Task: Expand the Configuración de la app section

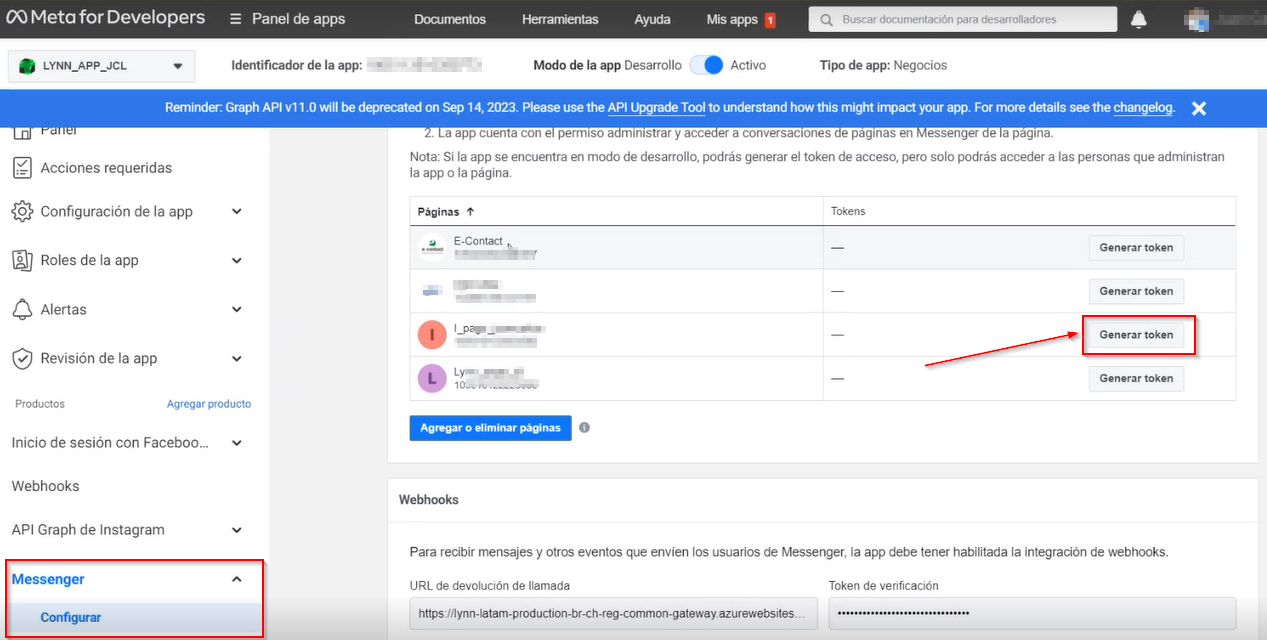Action: [x=237, y=211]
